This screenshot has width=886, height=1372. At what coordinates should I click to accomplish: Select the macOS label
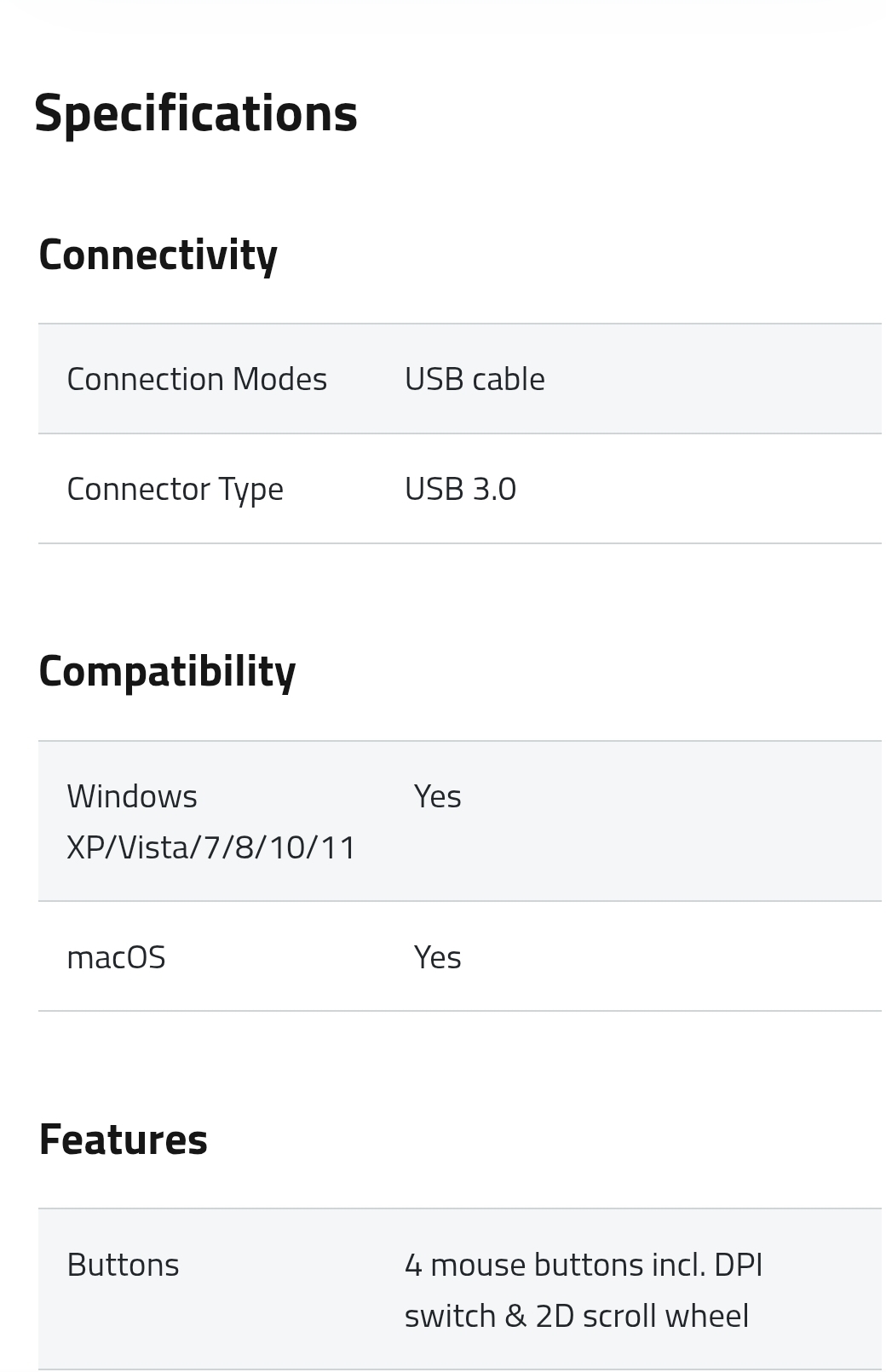116,957
